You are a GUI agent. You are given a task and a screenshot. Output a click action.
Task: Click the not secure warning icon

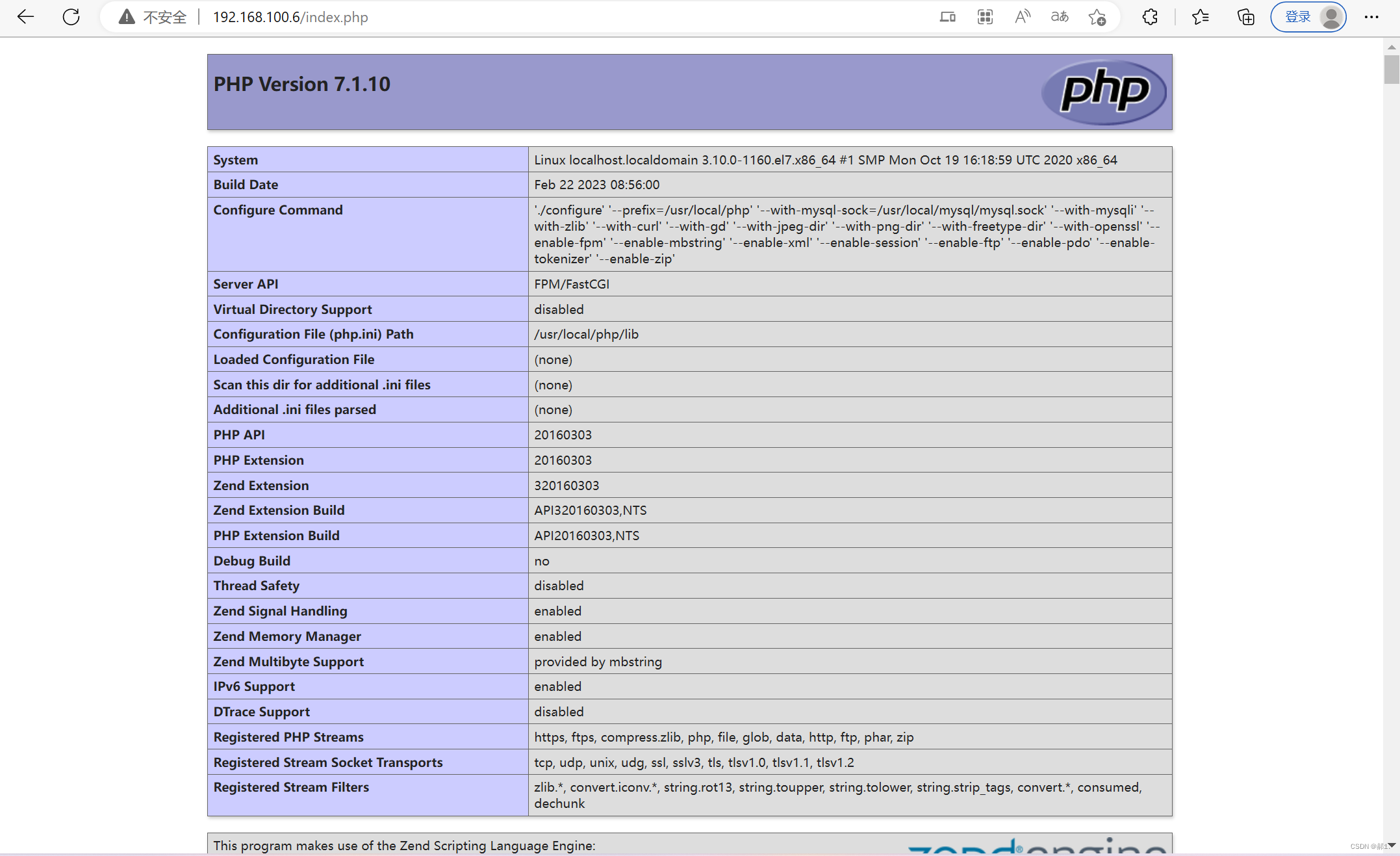click(127, 17)
